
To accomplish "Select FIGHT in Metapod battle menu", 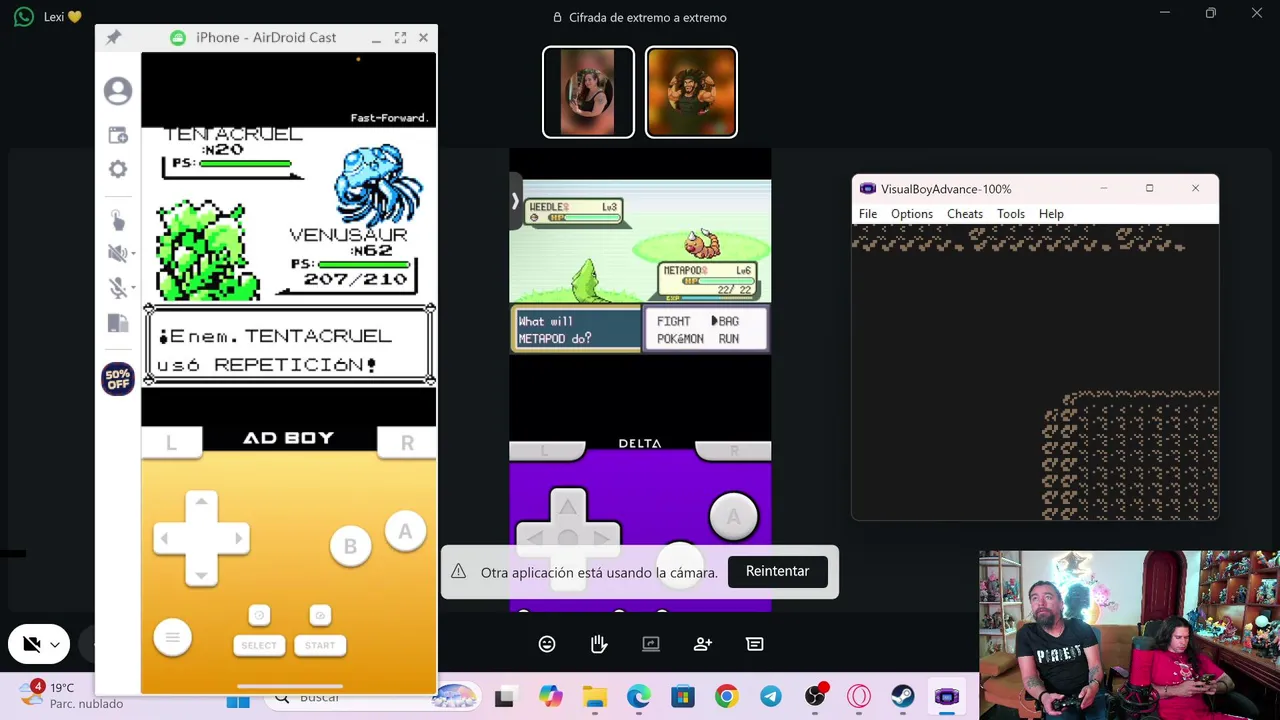I will click(x=673, y=321).
